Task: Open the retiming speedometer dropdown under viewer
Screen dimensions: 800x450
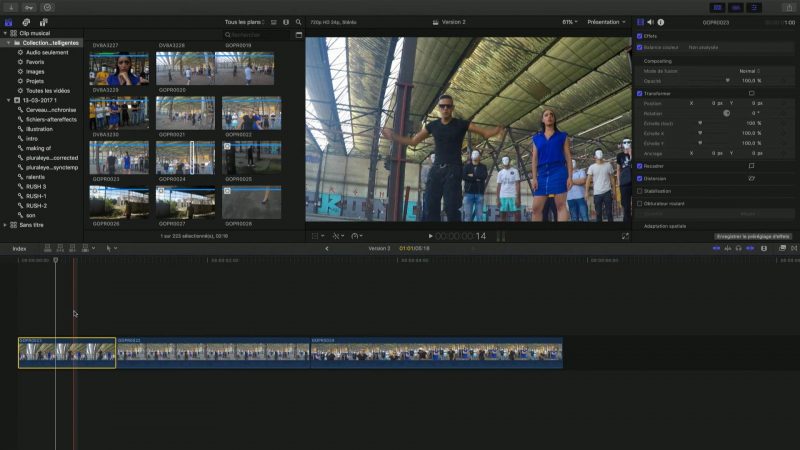Action: click(357, 236)
